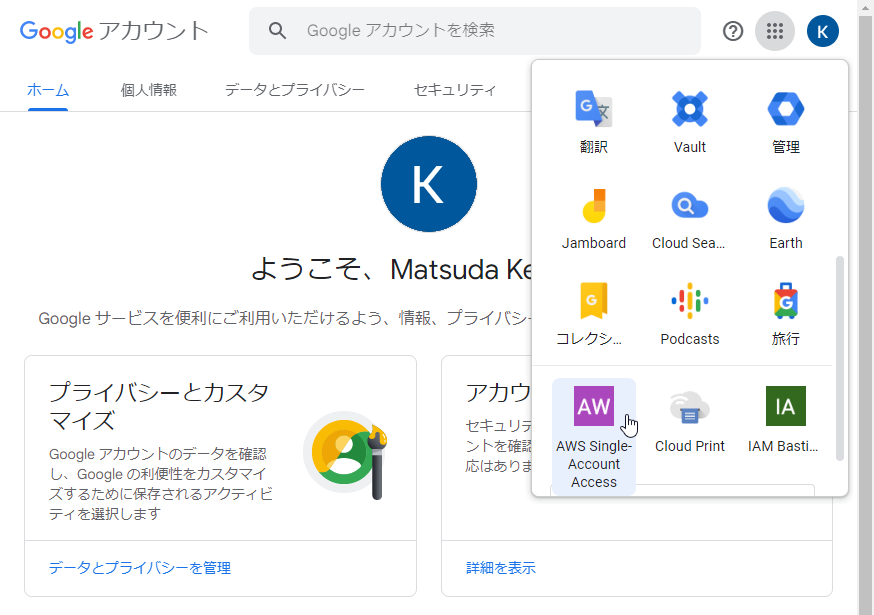This screenshot has width=874, height=615.
Task: Click the 詳細を表示 link
Action: (501, 568)
